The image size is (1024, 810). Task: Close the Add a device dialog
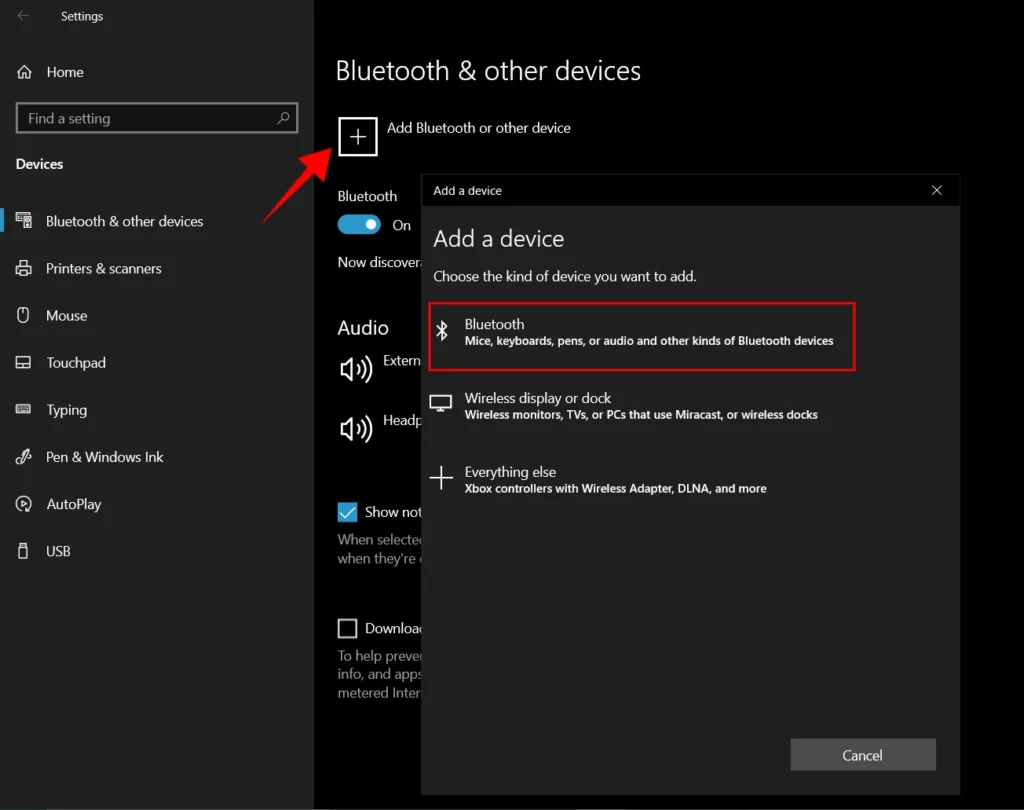[936, 190]
